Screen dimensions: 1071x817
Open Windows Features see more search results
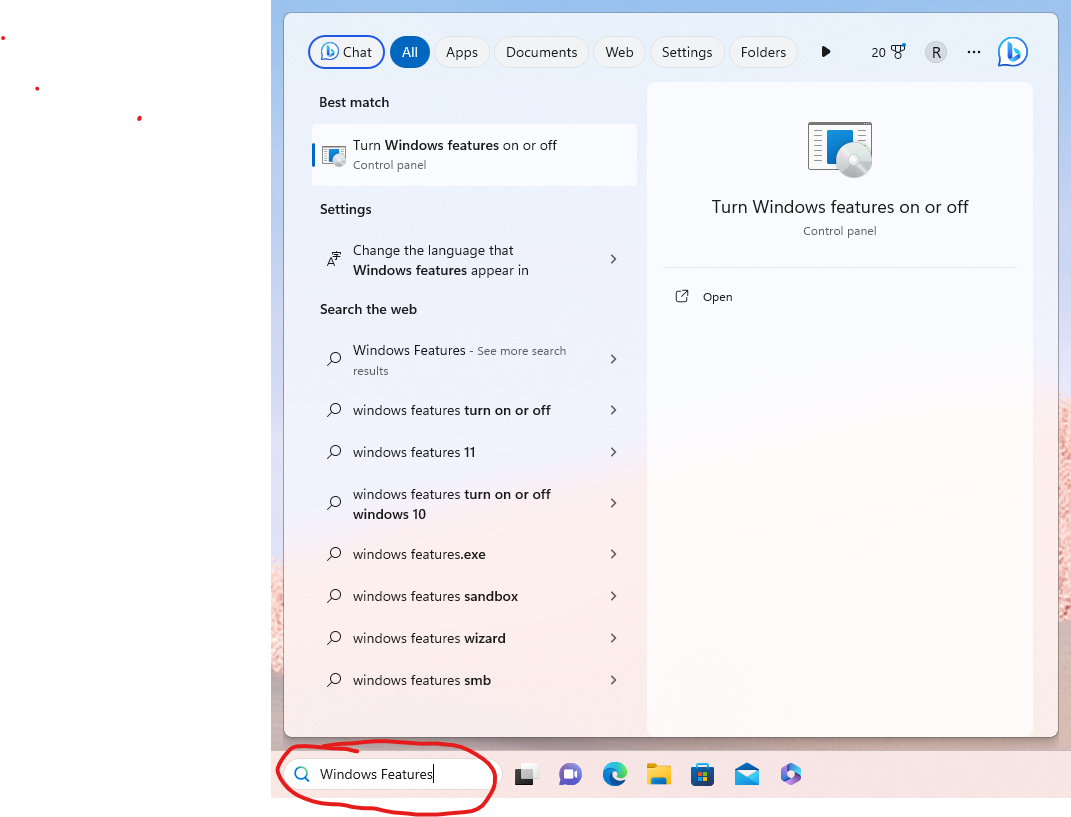click(x=612, y=359)
